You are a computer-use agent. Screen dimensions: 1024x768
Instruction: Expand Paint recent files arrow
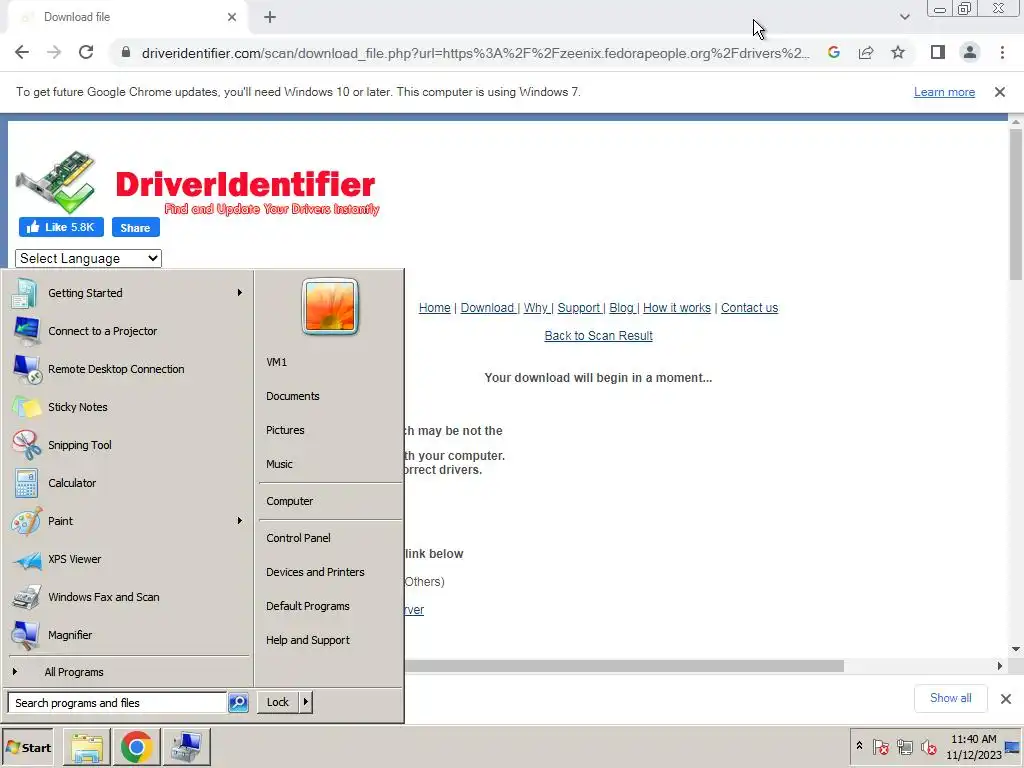click(x=240, y=521)
